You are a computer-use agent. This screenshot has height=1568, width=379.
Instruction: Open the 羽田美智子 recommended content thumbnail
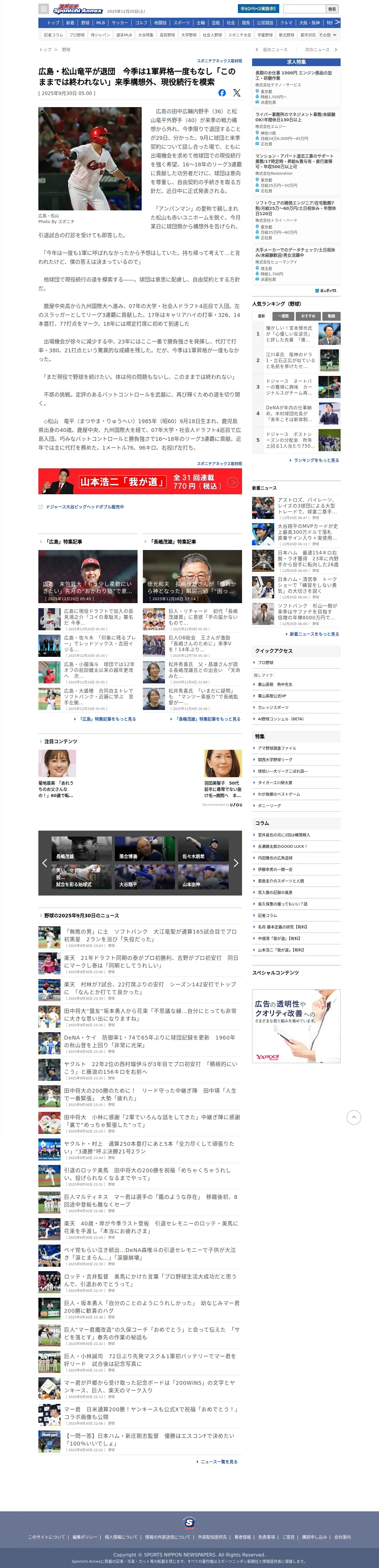point(223,763)
